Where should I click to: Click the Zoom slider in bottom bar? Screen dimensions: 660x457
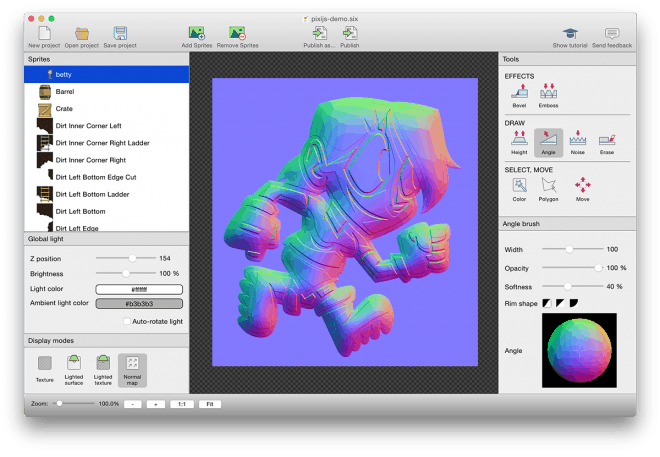[74, 404]
